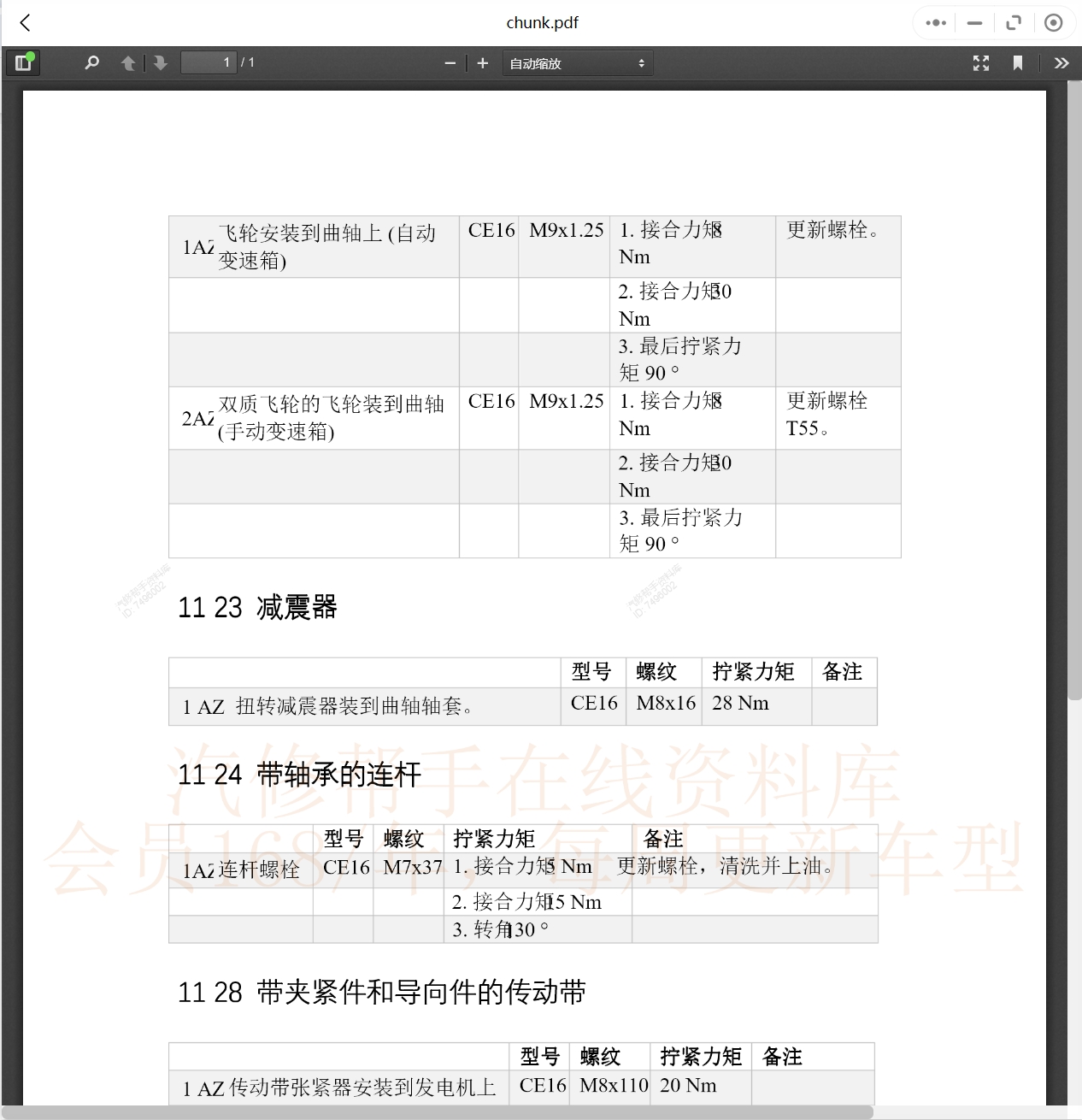1082x1120 pixels.
Task: Zoom out of the PDF document
Action: [x=450, y=62]
